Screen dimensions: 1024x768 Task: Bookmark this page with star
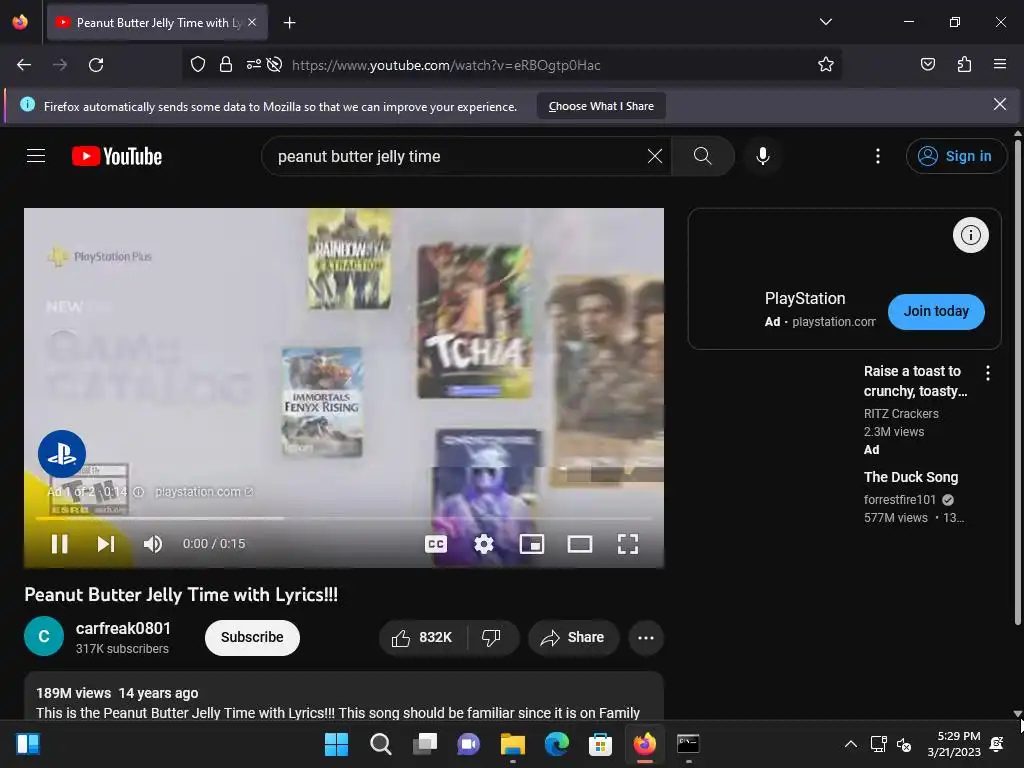(825, 64)
